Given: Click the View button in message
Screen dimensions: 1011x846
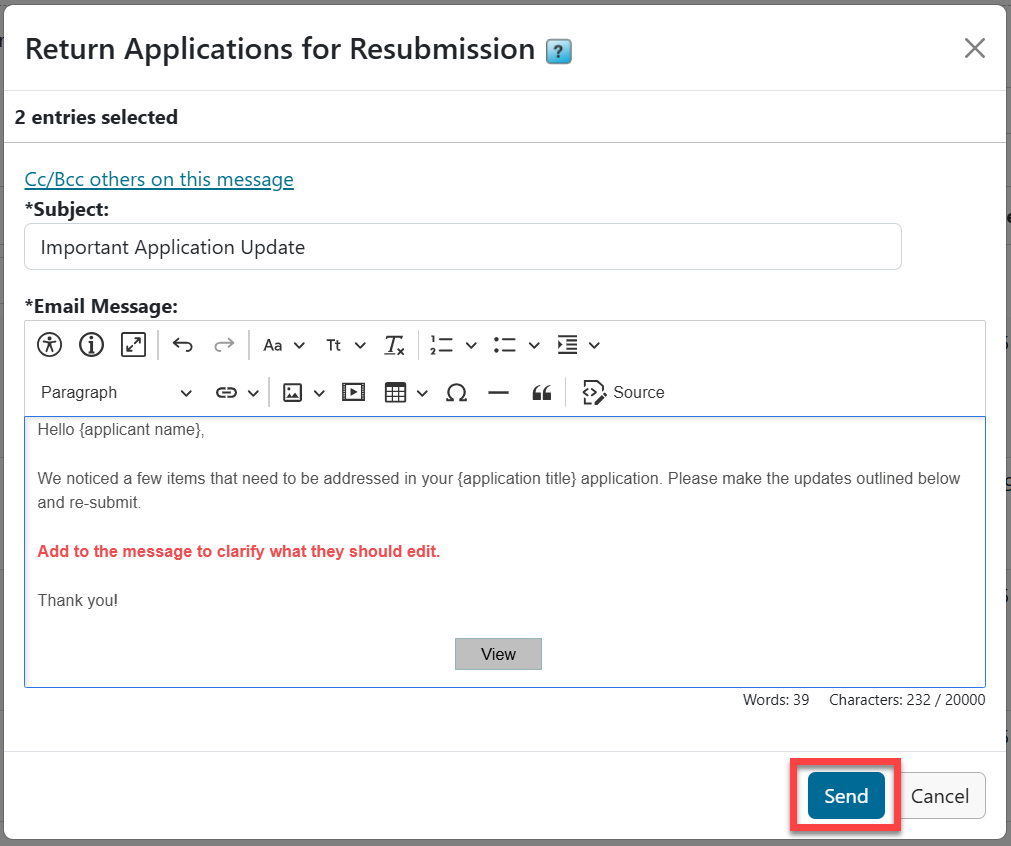Looking at the screenshot, I should point(498,654).
